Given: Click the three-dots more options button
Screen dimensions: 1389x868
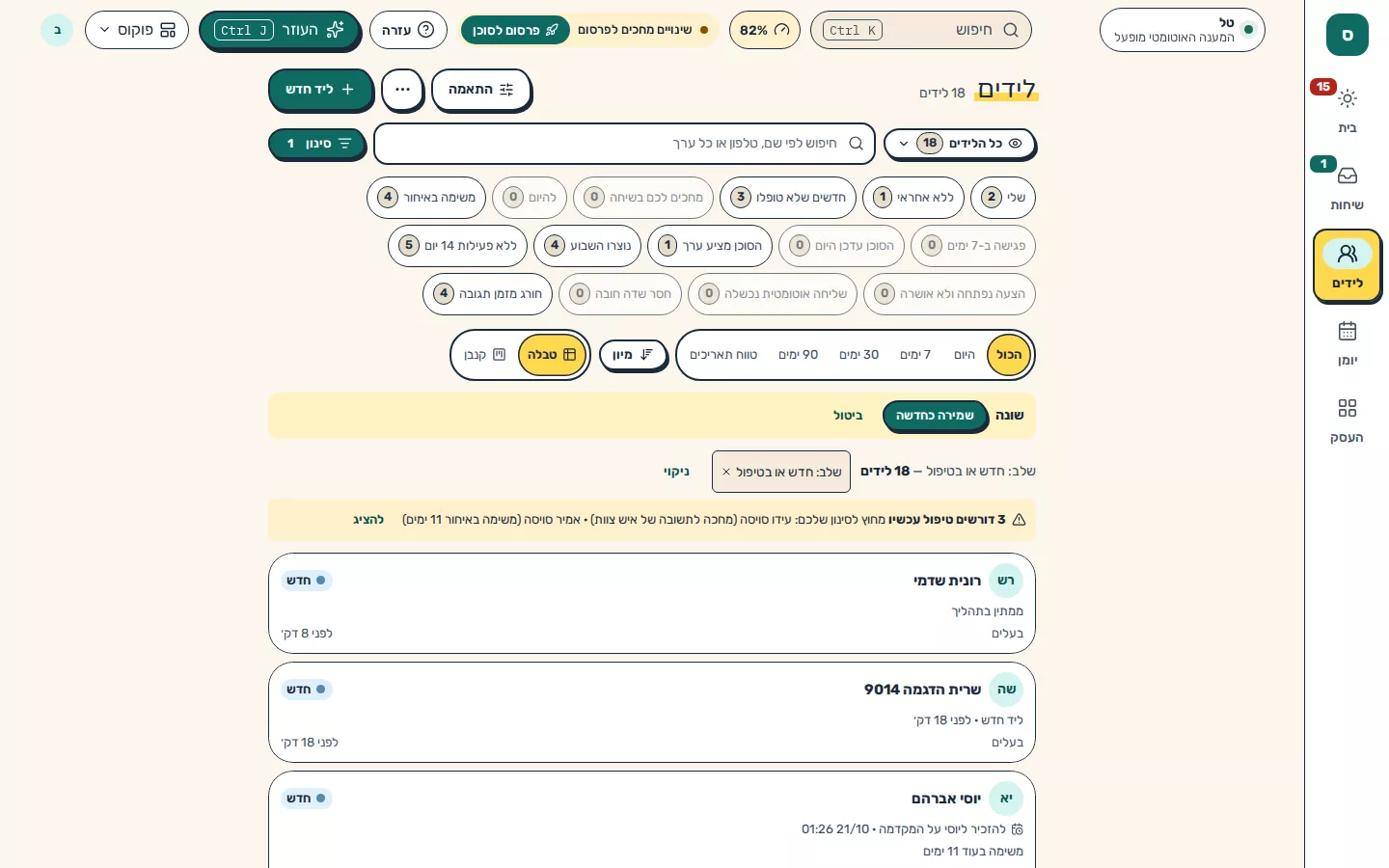Looking at the screenshot, I should [x=402, y=90].
